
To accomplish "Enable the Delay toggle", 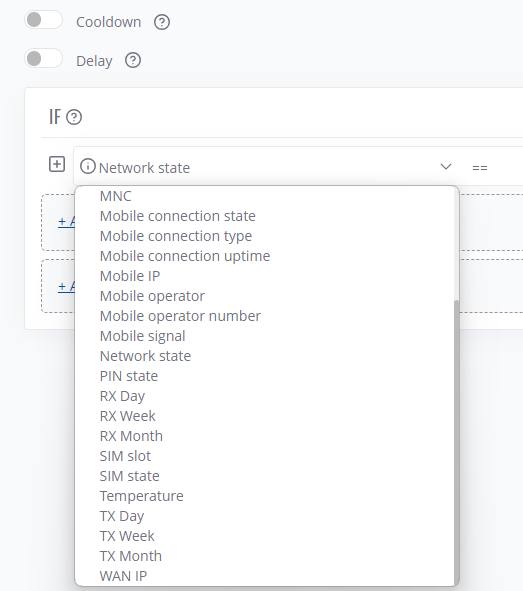I will click(43, 58).
